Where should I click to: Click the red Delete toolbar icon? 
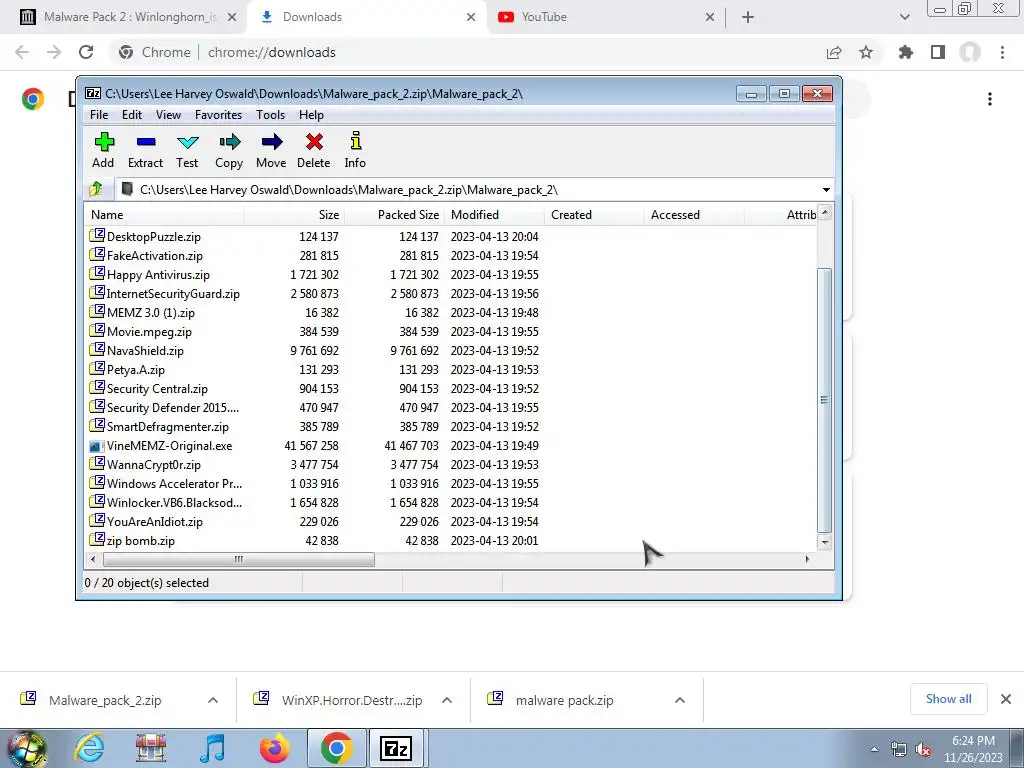(x=313, y=150)
